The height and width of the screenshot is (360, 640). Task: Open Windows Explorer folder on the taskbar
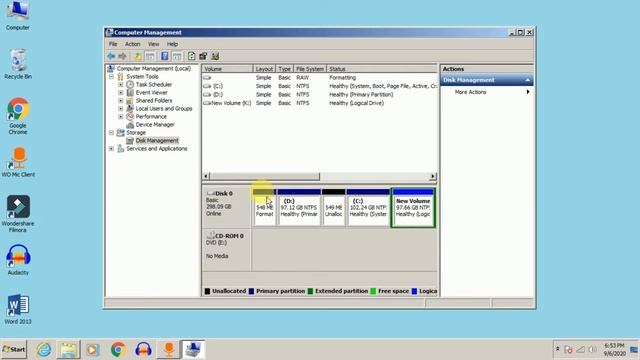69,349
